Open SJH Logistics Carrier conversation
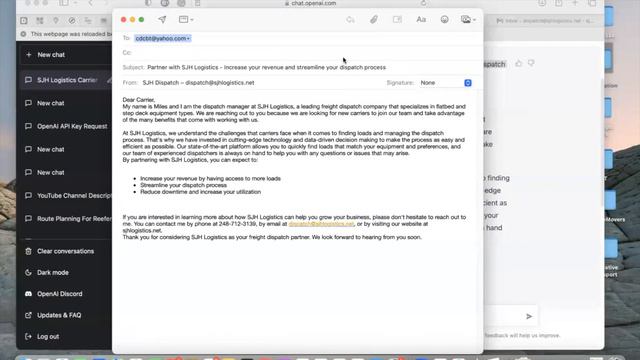This screenshot has width=640, height=360. (x=64, y=80)
